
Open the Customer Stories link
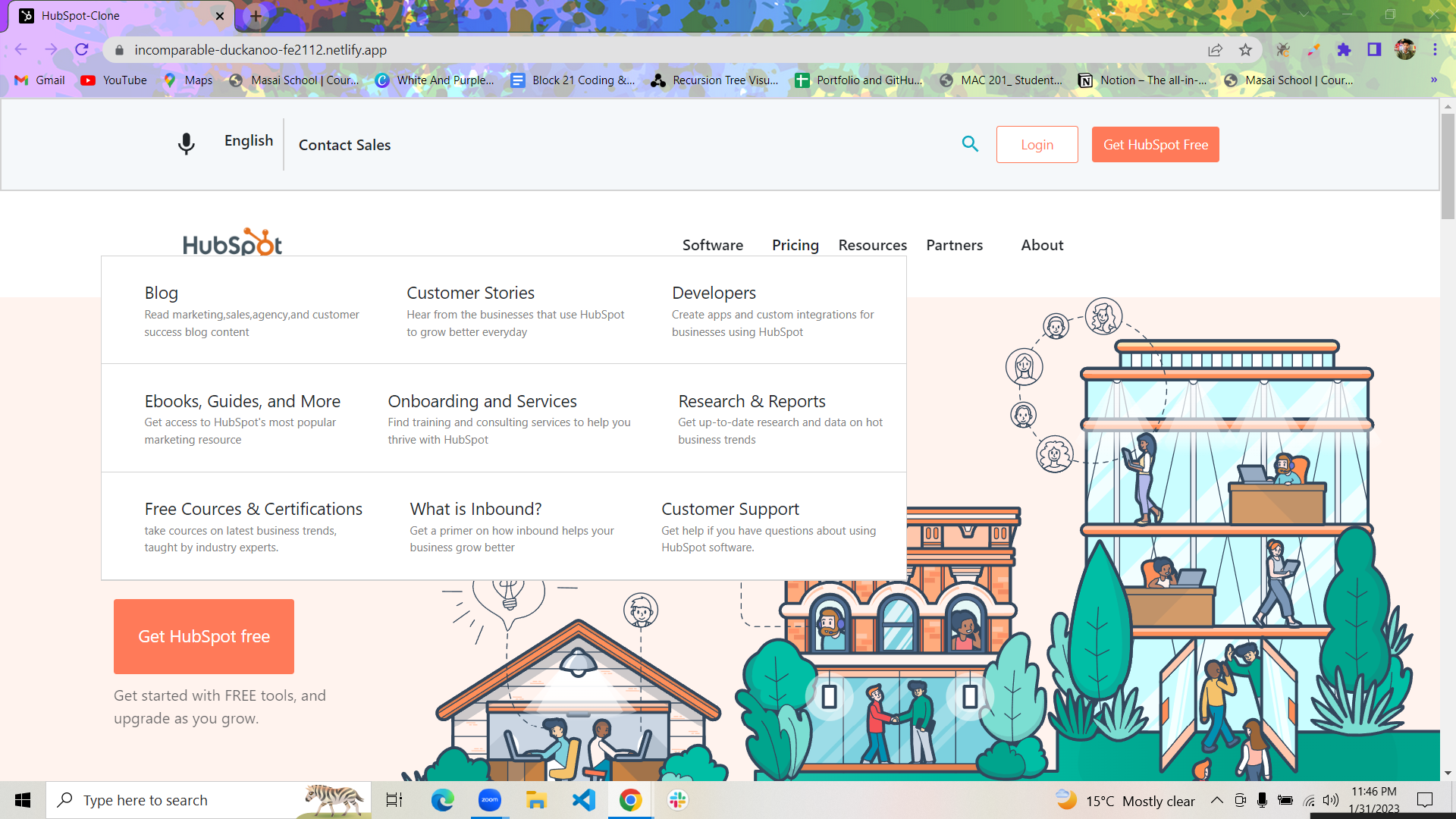point(470,293)
